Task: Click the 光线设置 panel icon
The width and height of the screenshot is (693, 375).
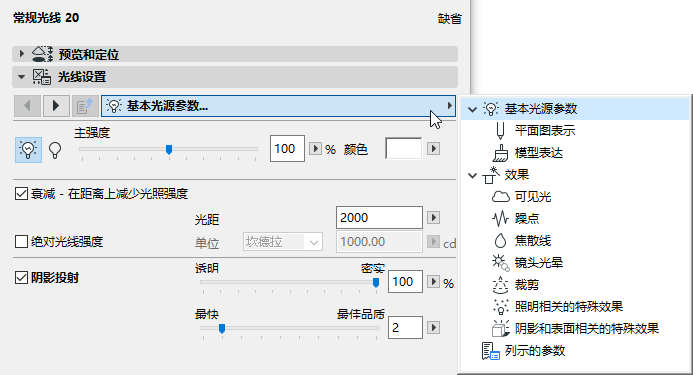Action: coord(42,77)
